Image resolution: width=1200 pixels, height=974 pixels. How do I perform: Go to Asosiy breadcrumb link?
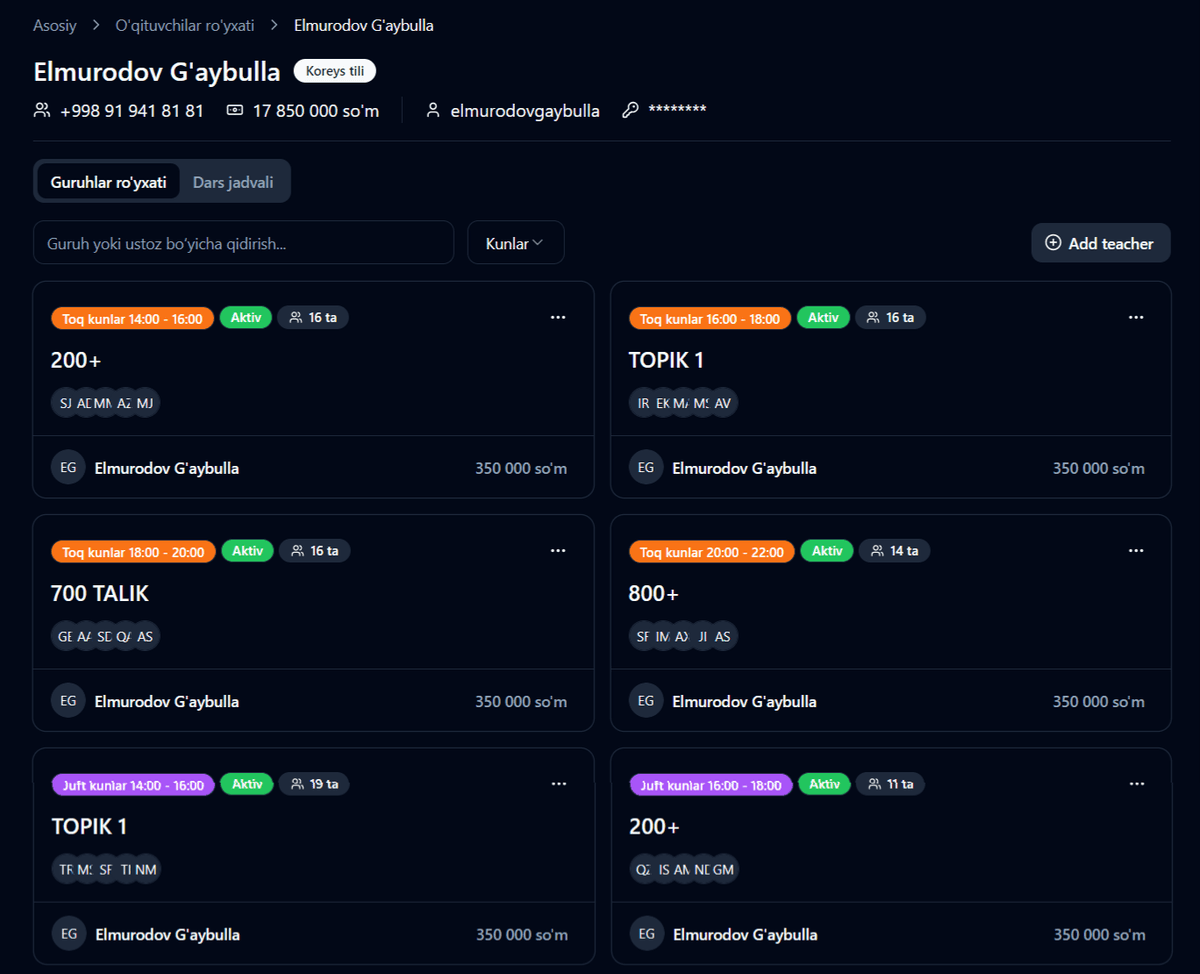tap(55, 25)
